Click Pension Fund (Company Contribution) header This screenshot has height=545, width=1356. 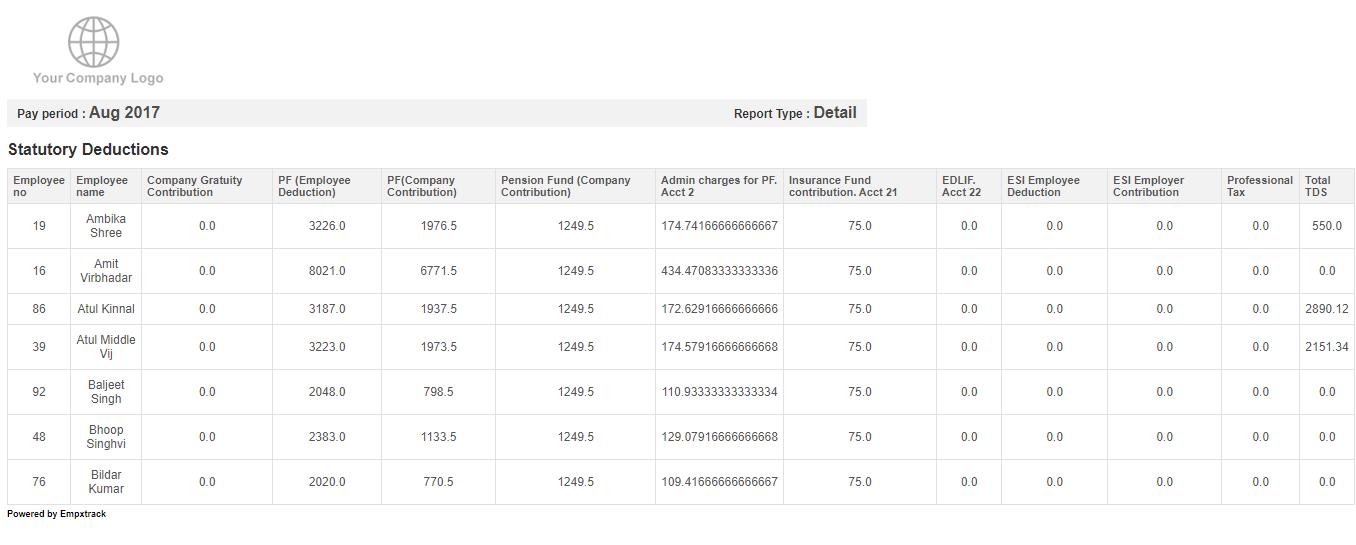tap(565, 186)
